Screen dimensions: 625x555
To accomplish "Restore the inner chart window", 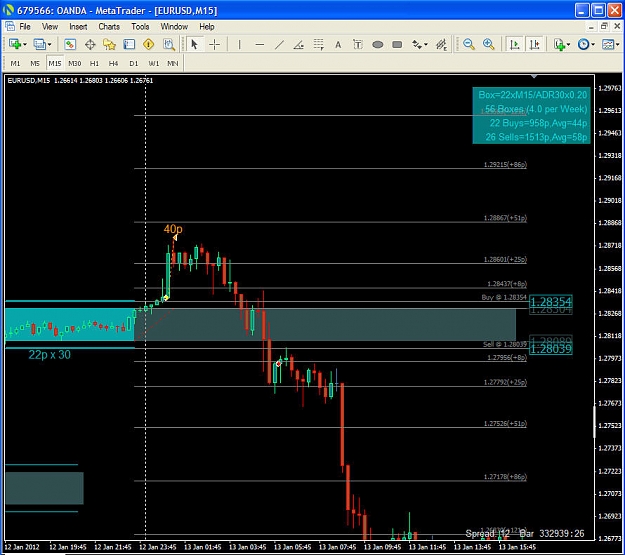I will click(x=604, y=27).
